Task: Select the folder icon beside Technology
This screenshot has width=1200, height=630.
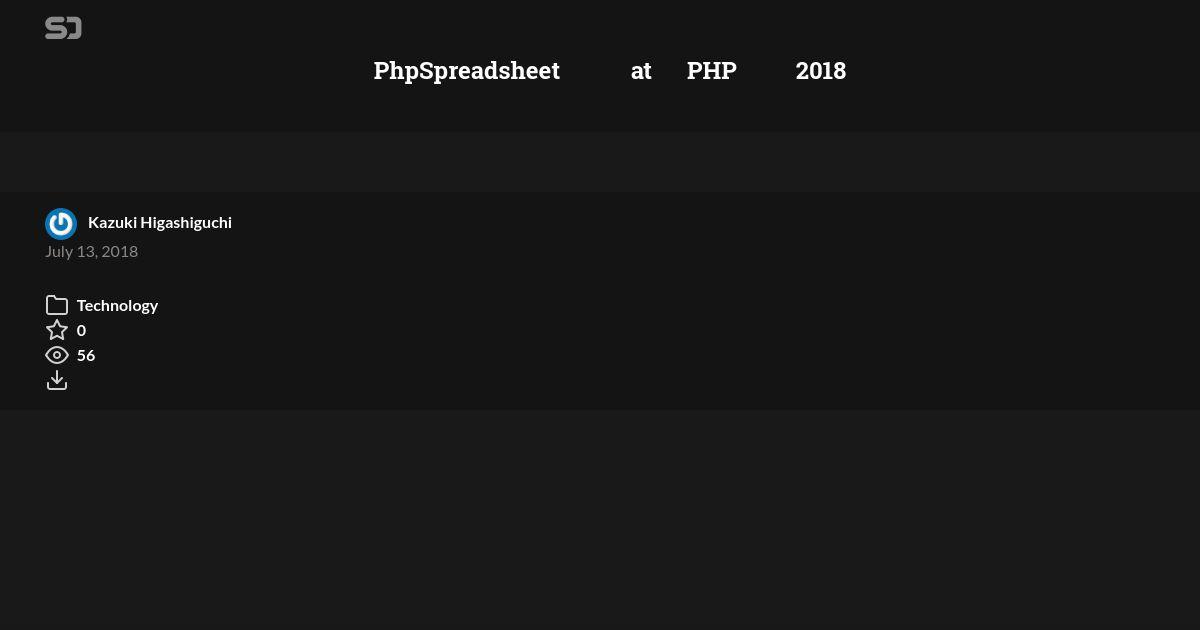Action: pos(57,305)
